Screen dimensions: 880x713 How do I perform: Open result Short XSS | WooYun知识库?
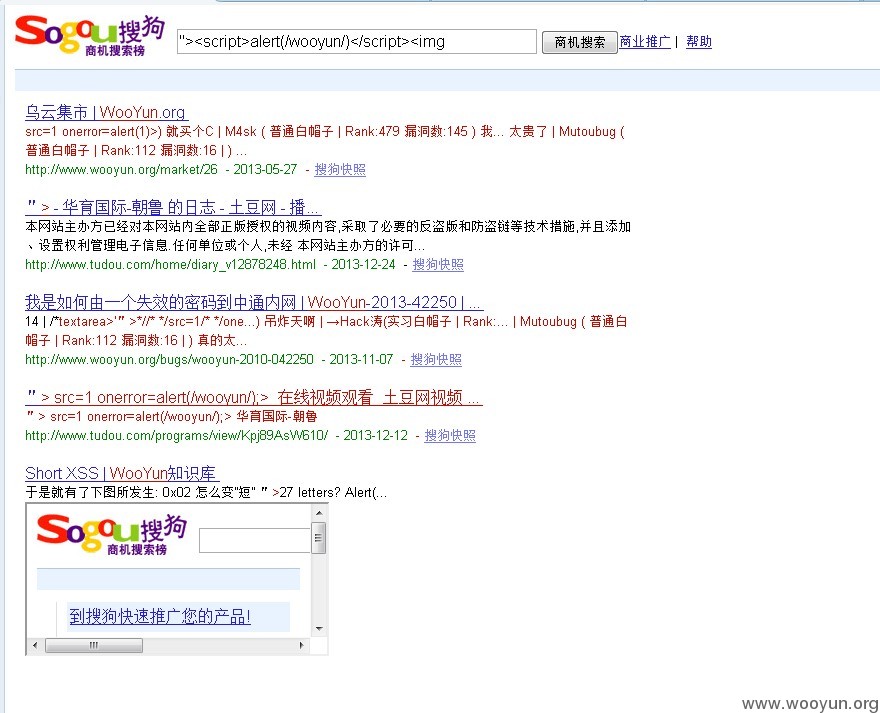pos(122,473)
